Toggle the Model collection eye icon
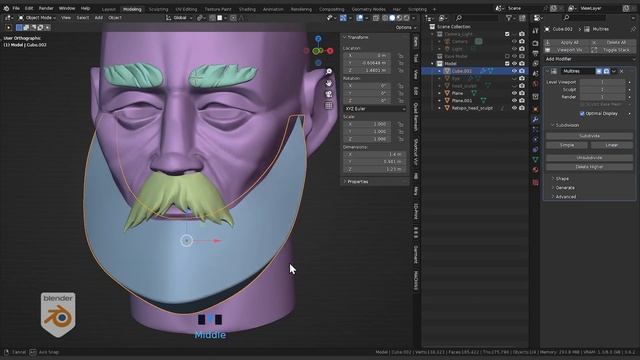 (514, 64)
